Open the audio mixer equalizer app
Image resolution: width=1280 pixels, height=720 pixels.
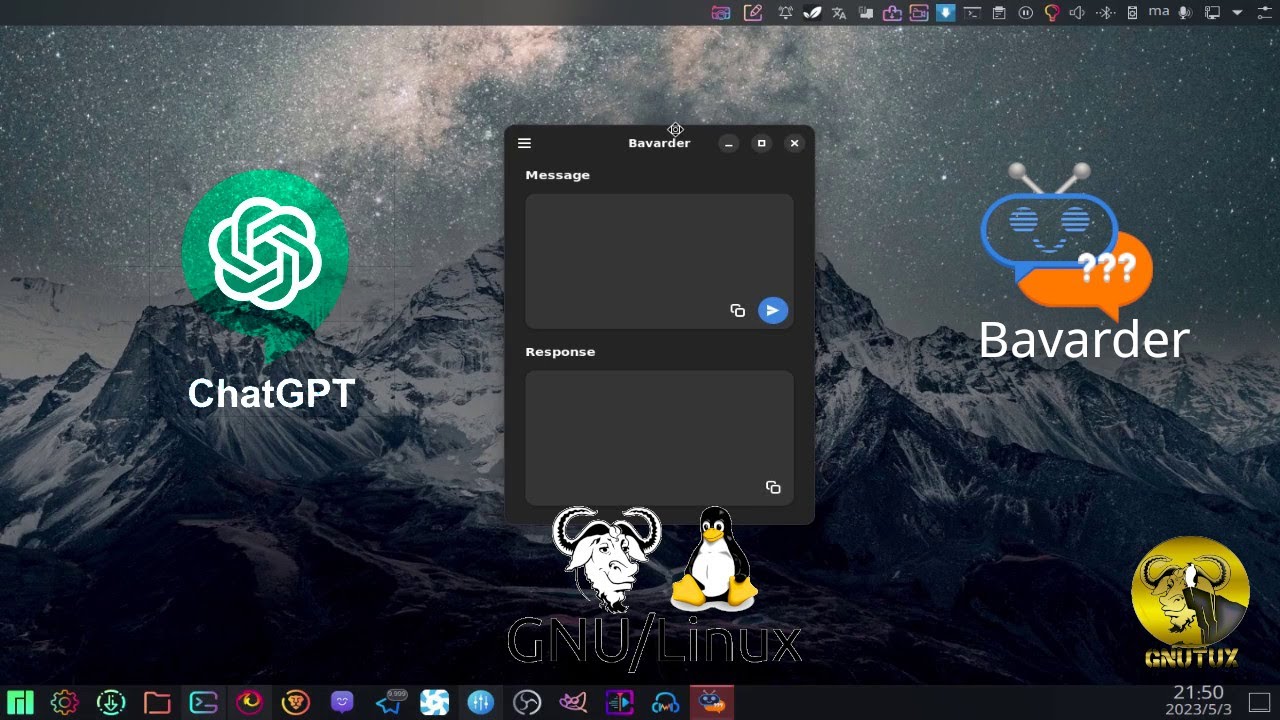[x=481, y=703]
